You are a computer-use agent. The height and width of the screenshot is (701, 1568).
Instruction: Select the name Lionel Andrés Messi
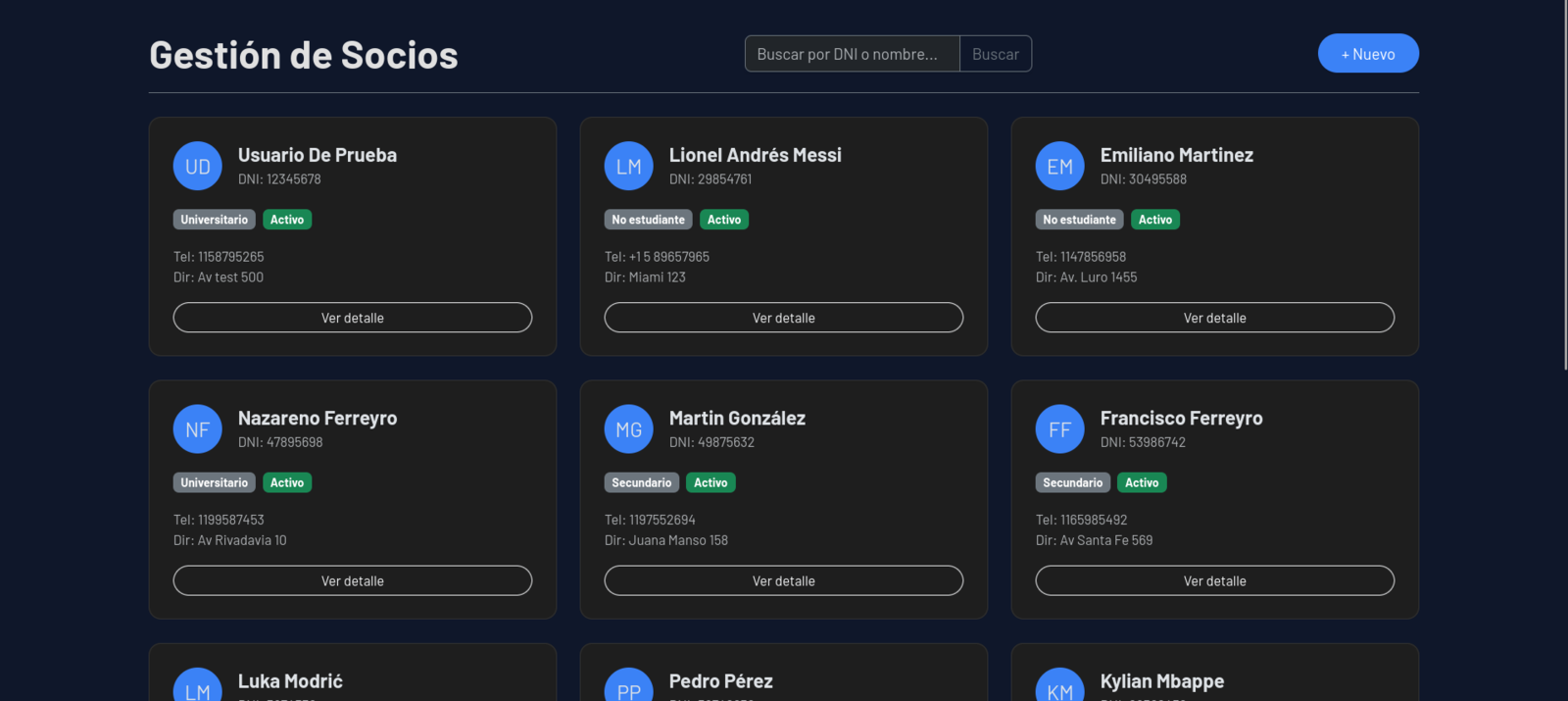tap(756, 155)
